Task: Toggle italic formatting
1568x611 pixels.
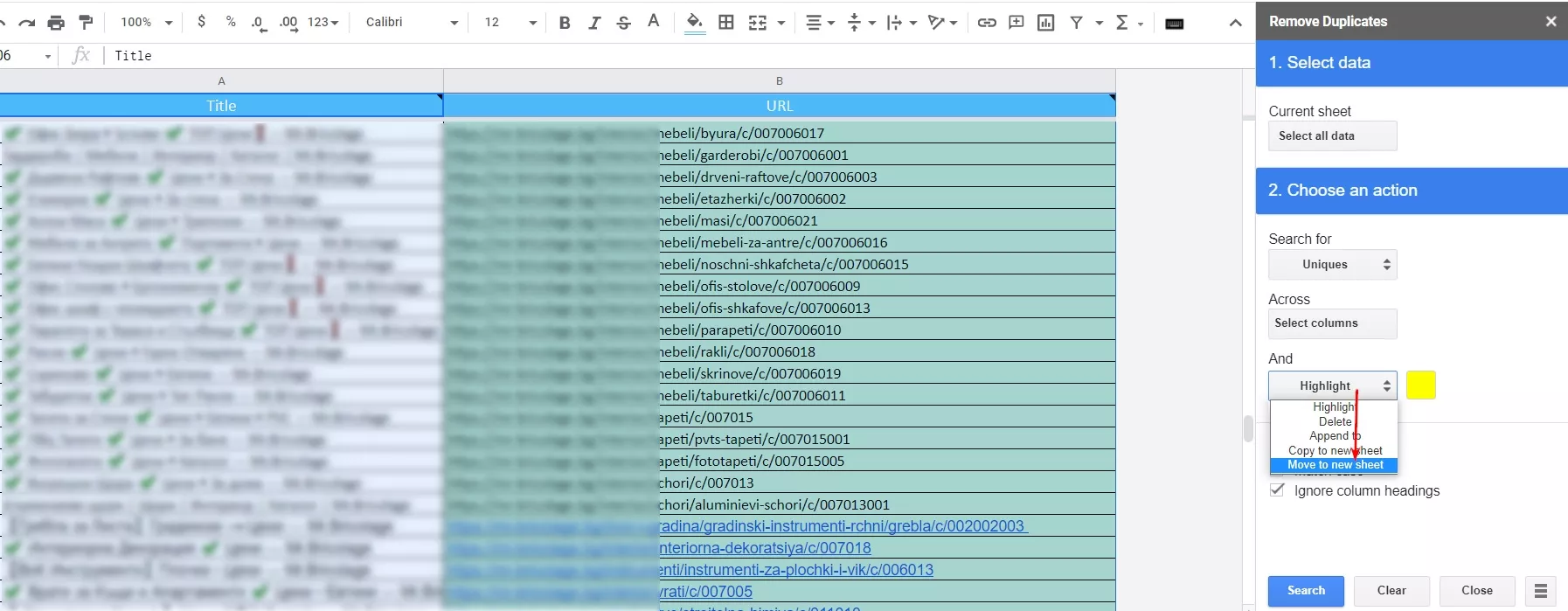Action: click(594, 23)
